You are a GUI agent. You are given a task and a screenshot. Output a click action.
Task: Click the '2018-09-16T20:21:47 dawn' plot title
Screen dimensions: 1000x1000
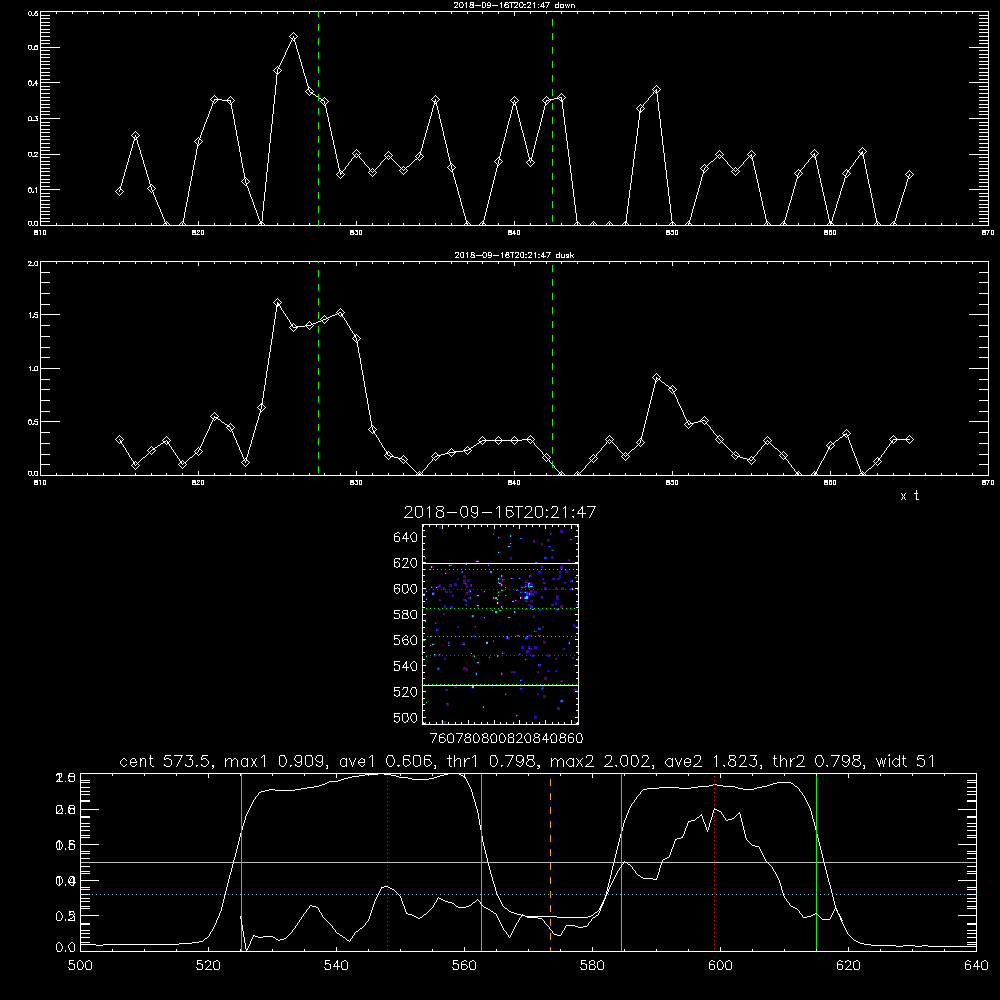[514, 5]
